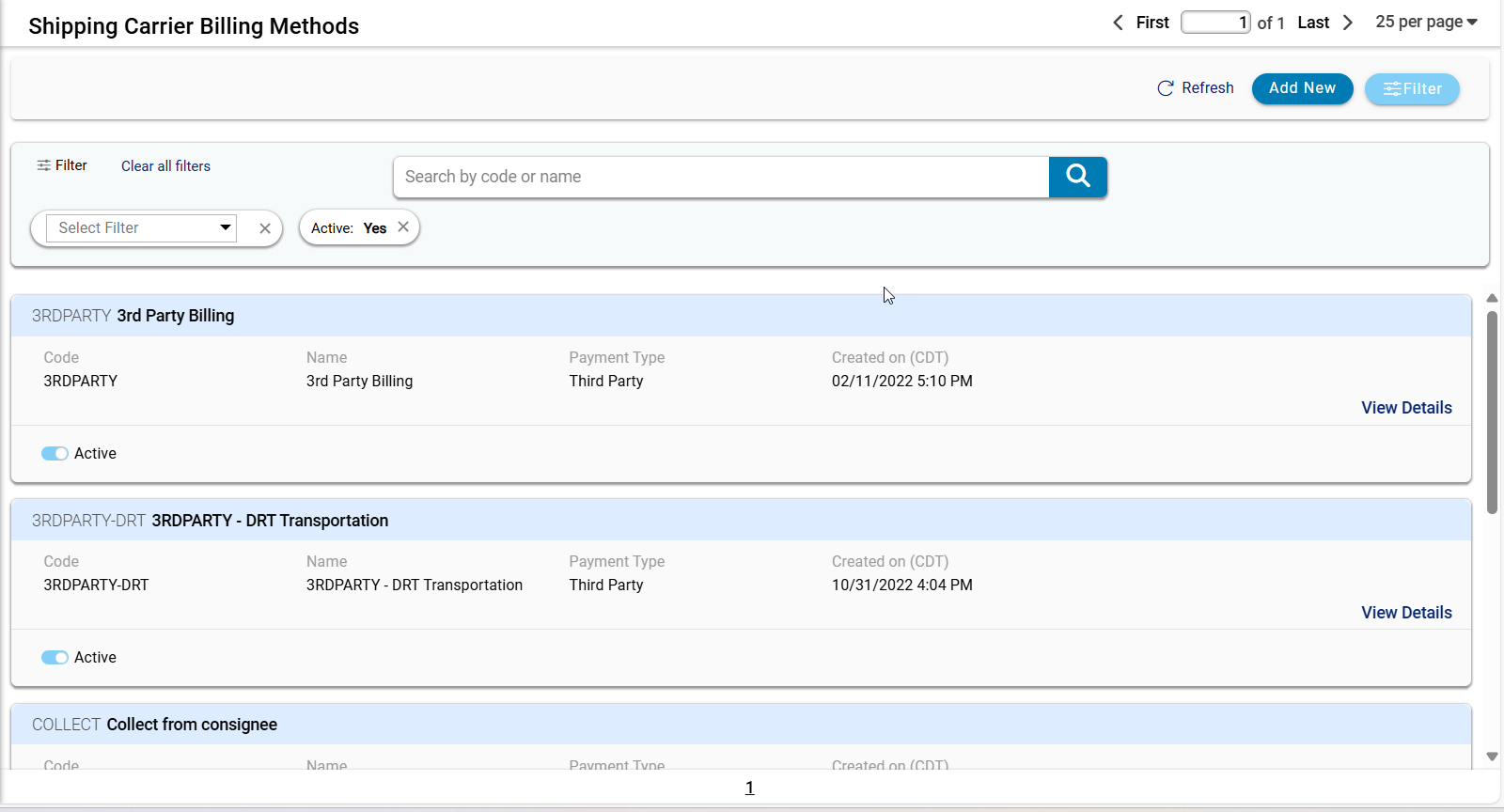
Task: Click the Add New button
Action: coord(1302,88)
